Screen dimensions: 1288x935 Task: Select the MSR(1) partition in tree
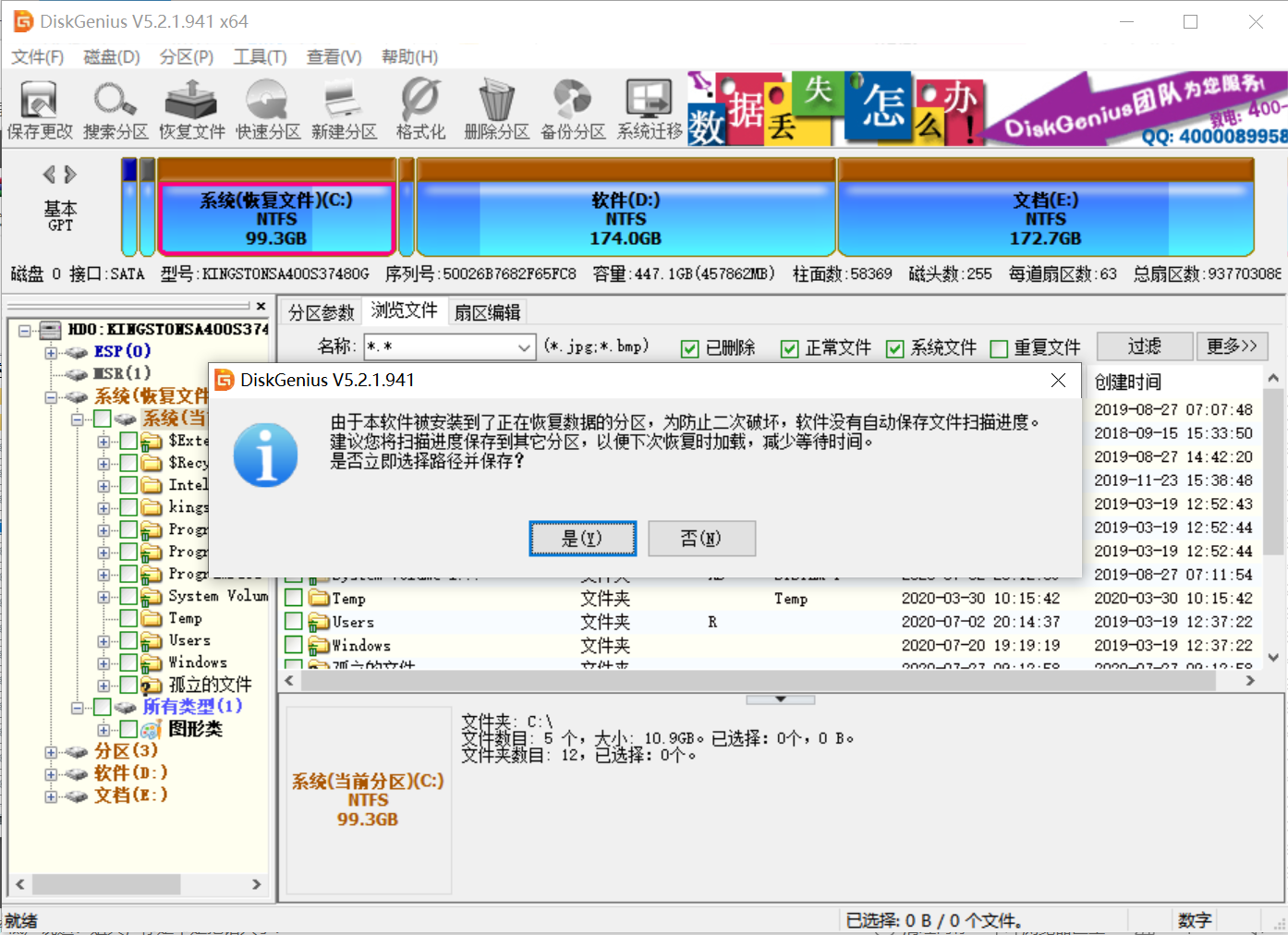tap(122, 373)
